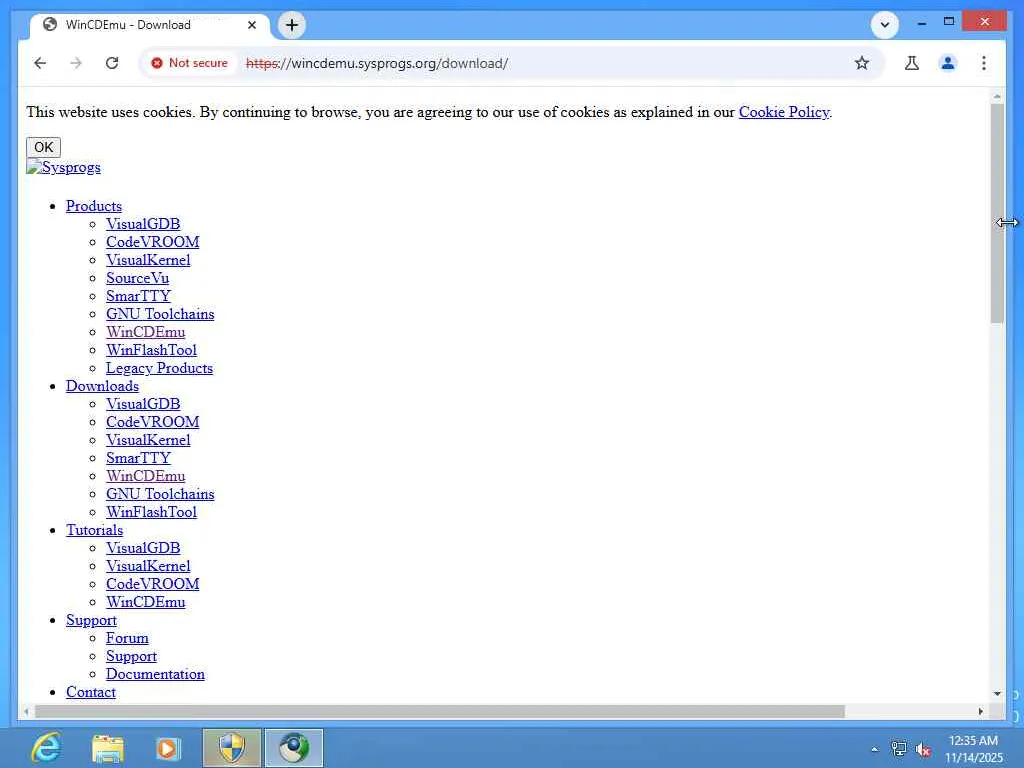Viewport: 1024px width, 768px height.
Task: Open GNU Toolchains under Products
Action: pyautogui.click(x=160, y=314)
